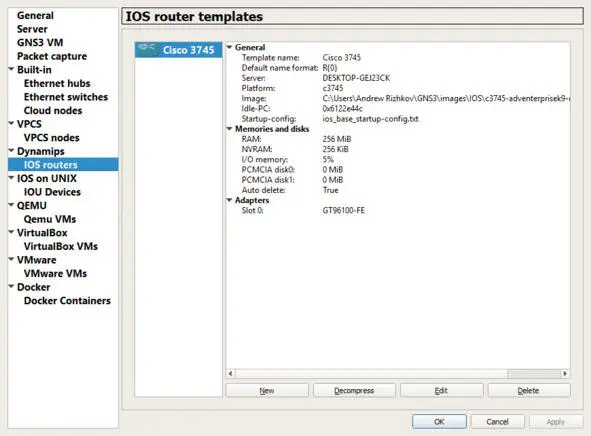Click the Decompress button

tap(354, 390)
